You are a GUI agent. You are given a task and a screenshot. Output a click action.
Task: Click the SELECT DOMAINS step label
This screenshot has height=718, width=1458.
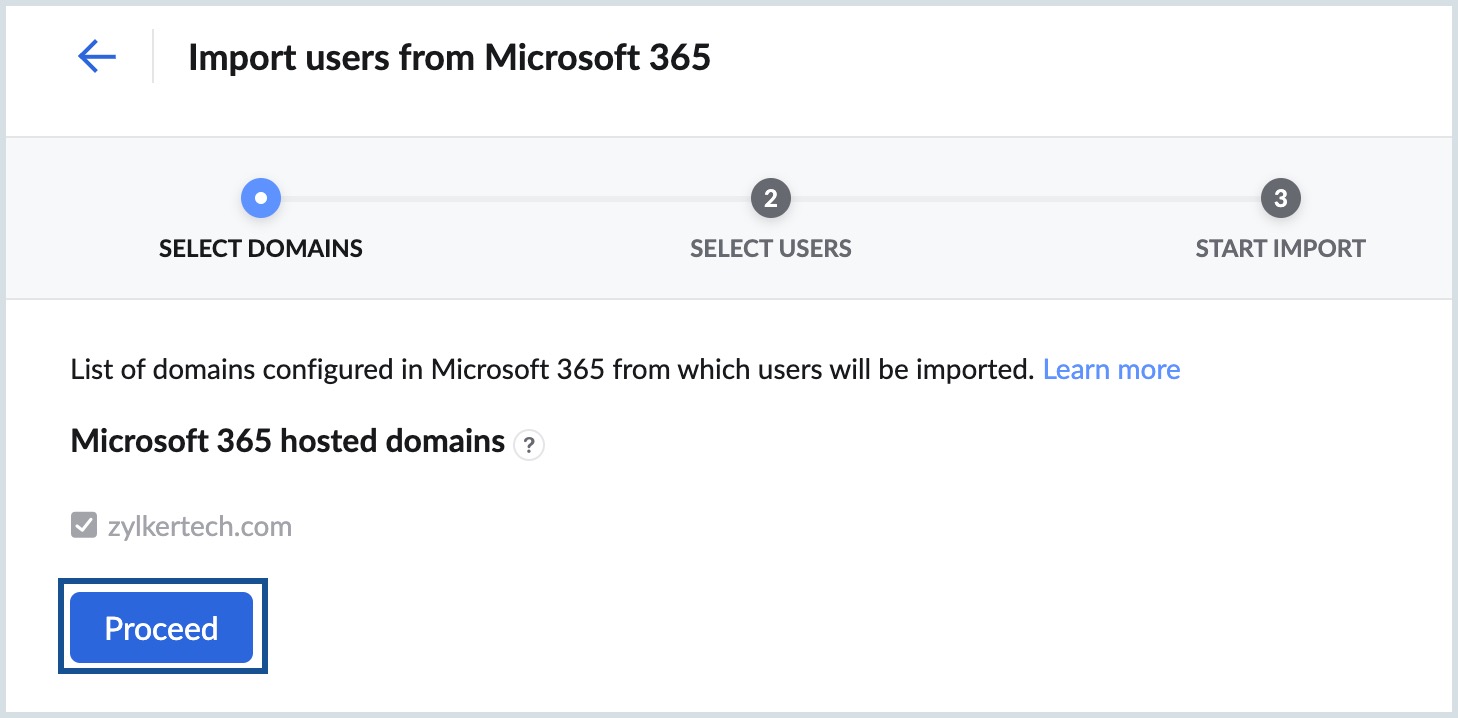coord(261,249)
